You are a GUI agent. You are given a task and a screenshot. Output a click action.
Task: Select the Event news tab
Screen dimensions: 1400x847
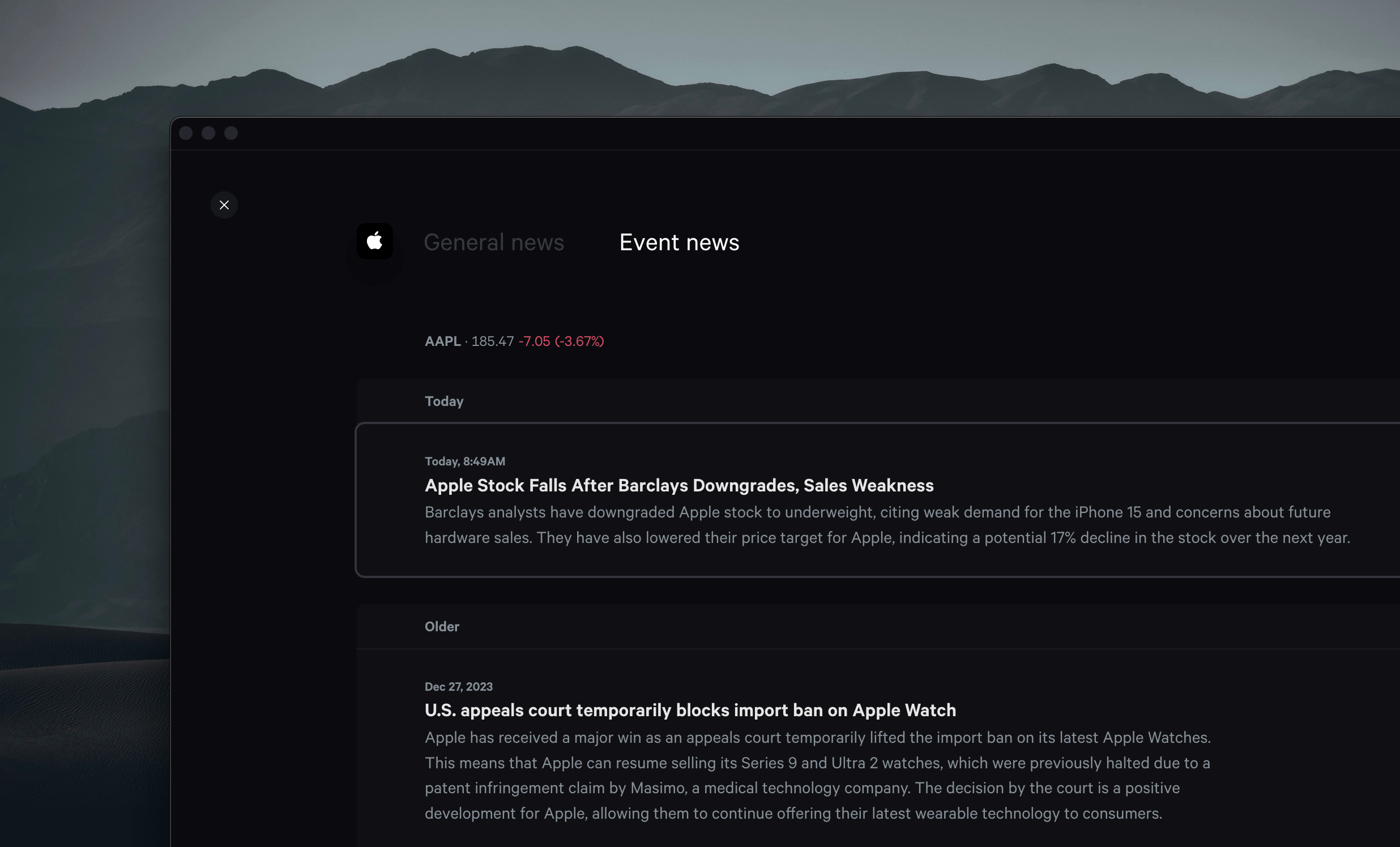[679, 242]
